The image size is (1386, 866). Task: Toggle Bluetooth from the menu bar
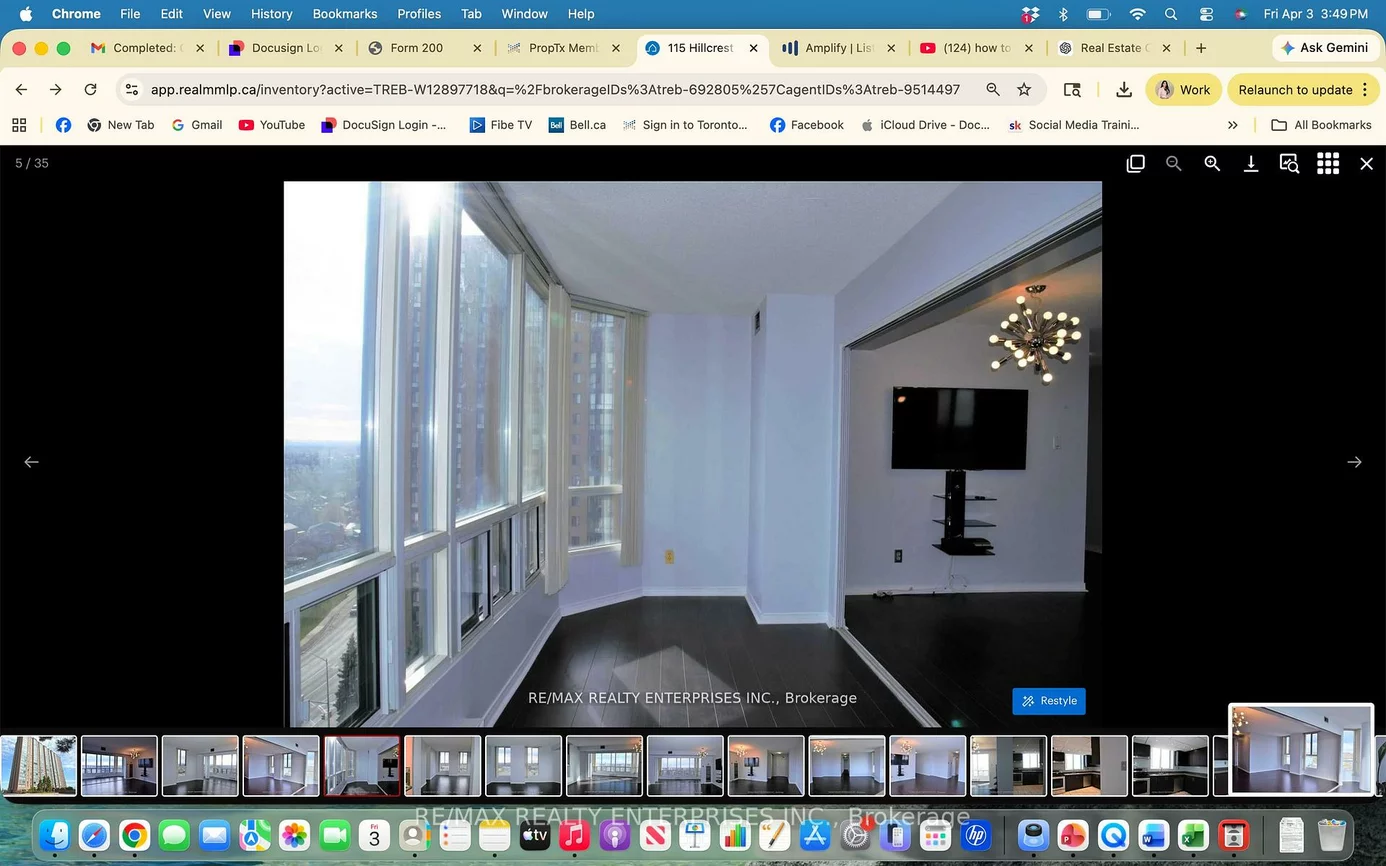pos(1063,14)
